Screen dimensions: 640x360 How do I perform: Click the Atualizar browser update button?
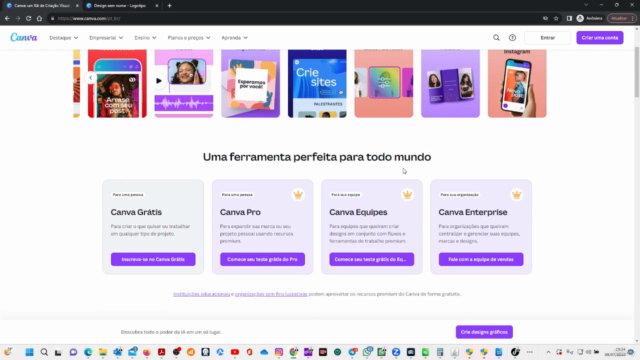click(621, 18)
